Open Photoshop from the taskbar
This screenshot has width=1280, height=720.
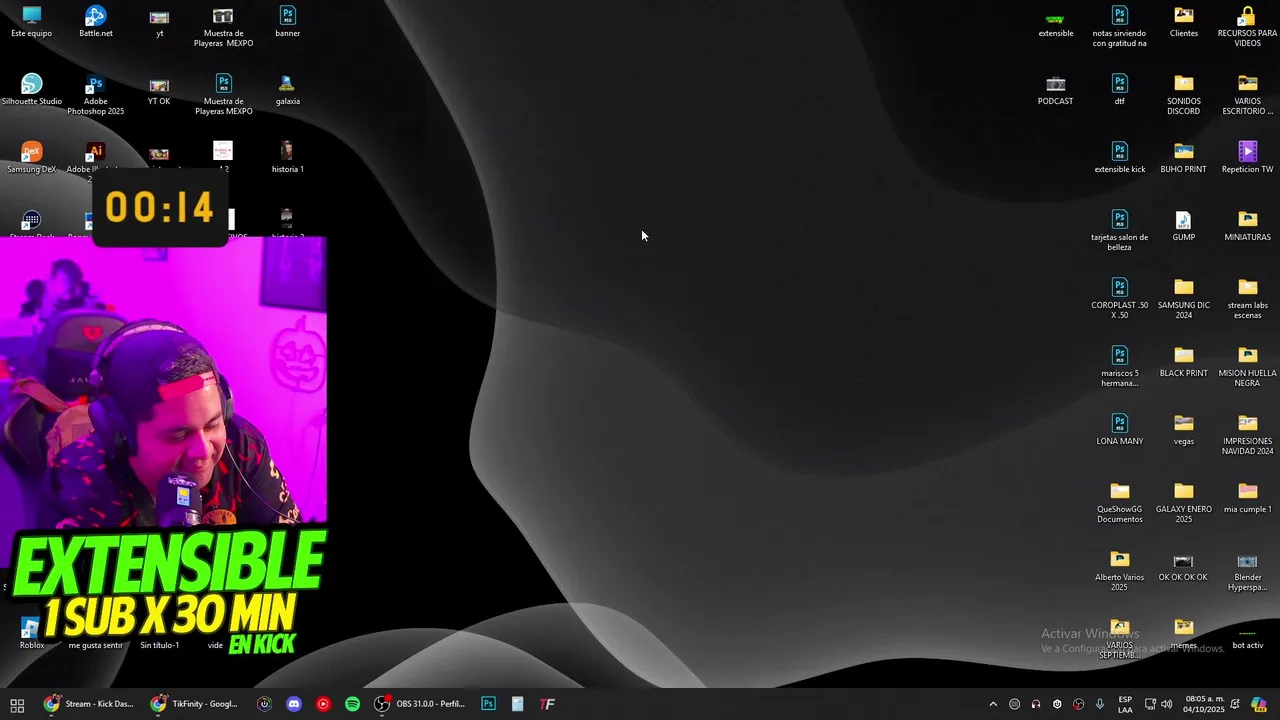click(x=488, y=704)
